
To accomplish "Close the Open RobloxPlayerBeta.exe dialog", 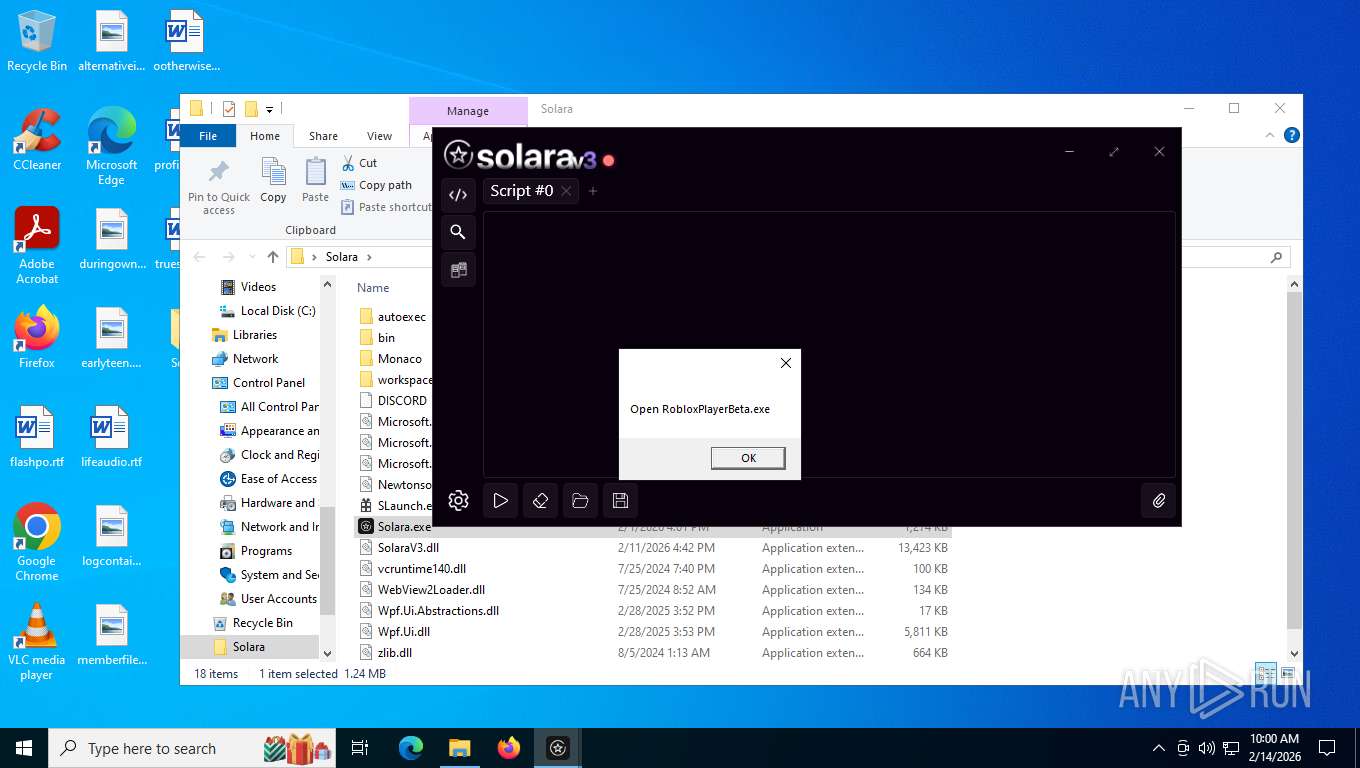I will click(x=786, y=363).
